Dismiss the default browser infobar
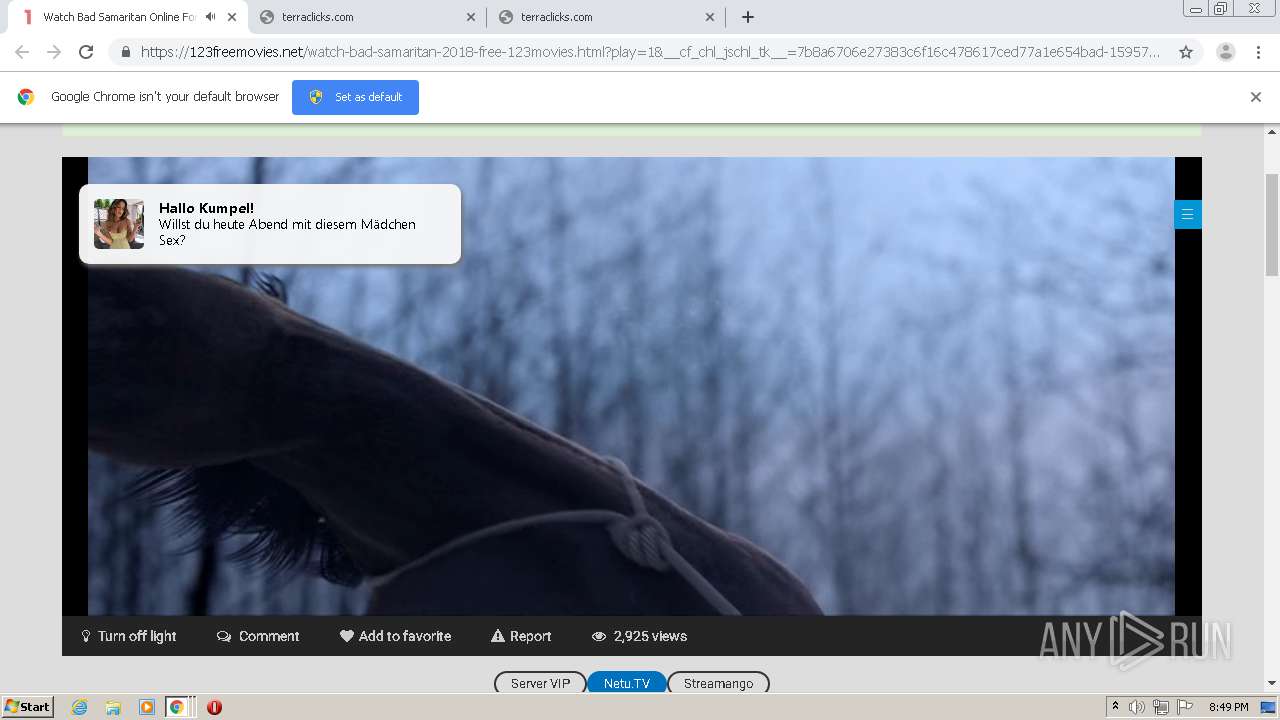1280x720 pixels. pyautogui.click(x=1256, y=97)
